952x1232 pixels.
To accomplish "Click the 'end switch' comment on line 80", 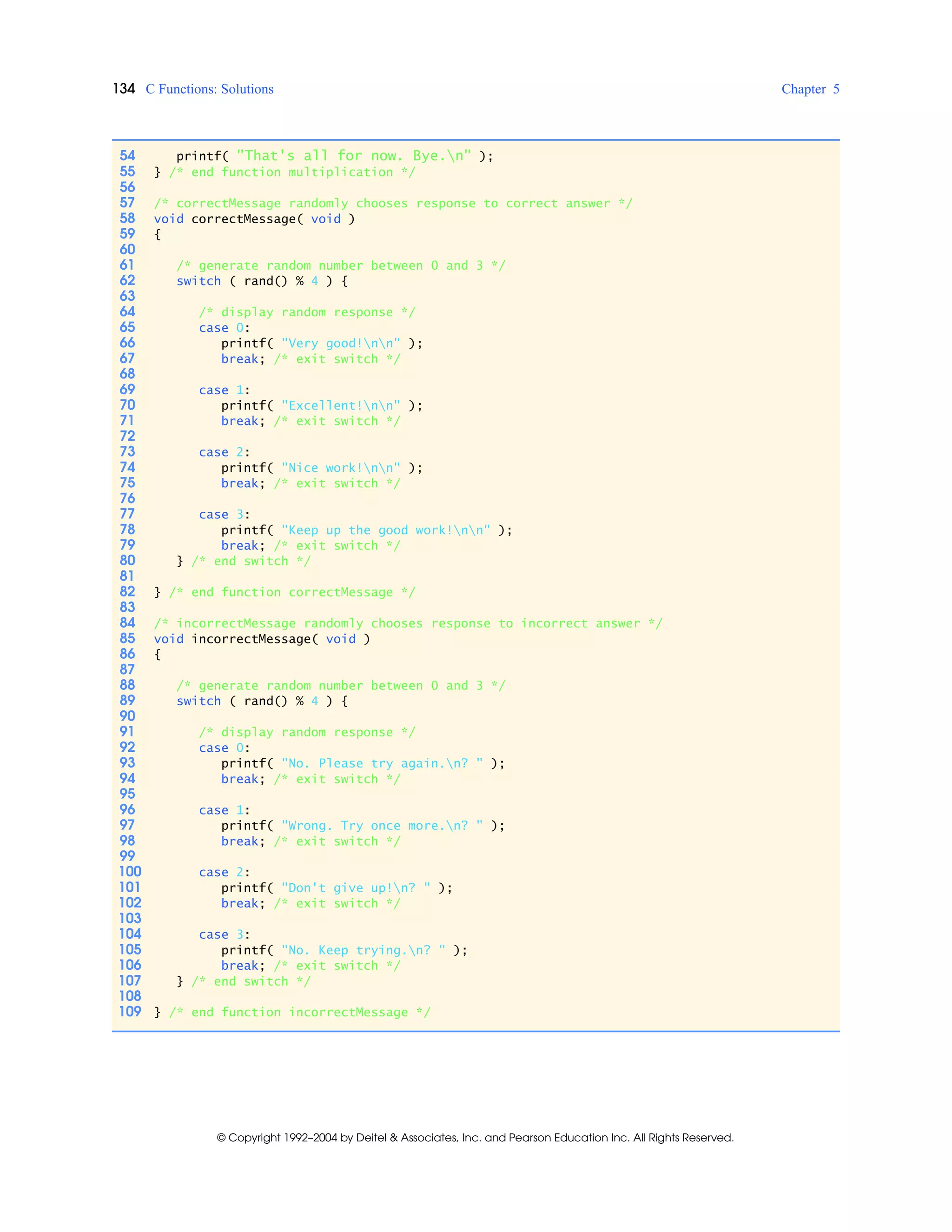I will [251, 561].
